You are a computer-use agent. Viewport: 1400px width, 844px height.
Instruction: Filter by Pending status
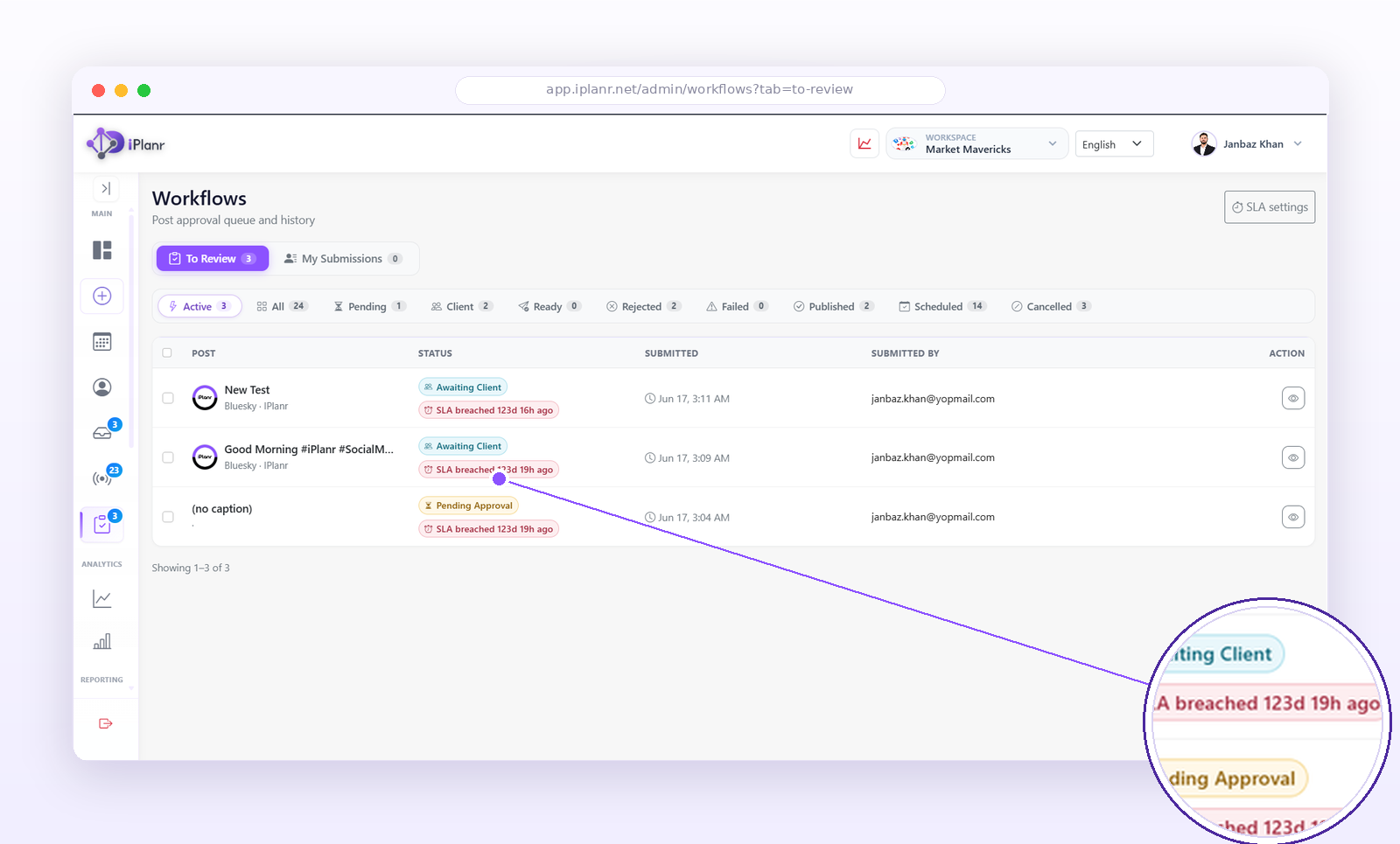(x=369, y=306)
